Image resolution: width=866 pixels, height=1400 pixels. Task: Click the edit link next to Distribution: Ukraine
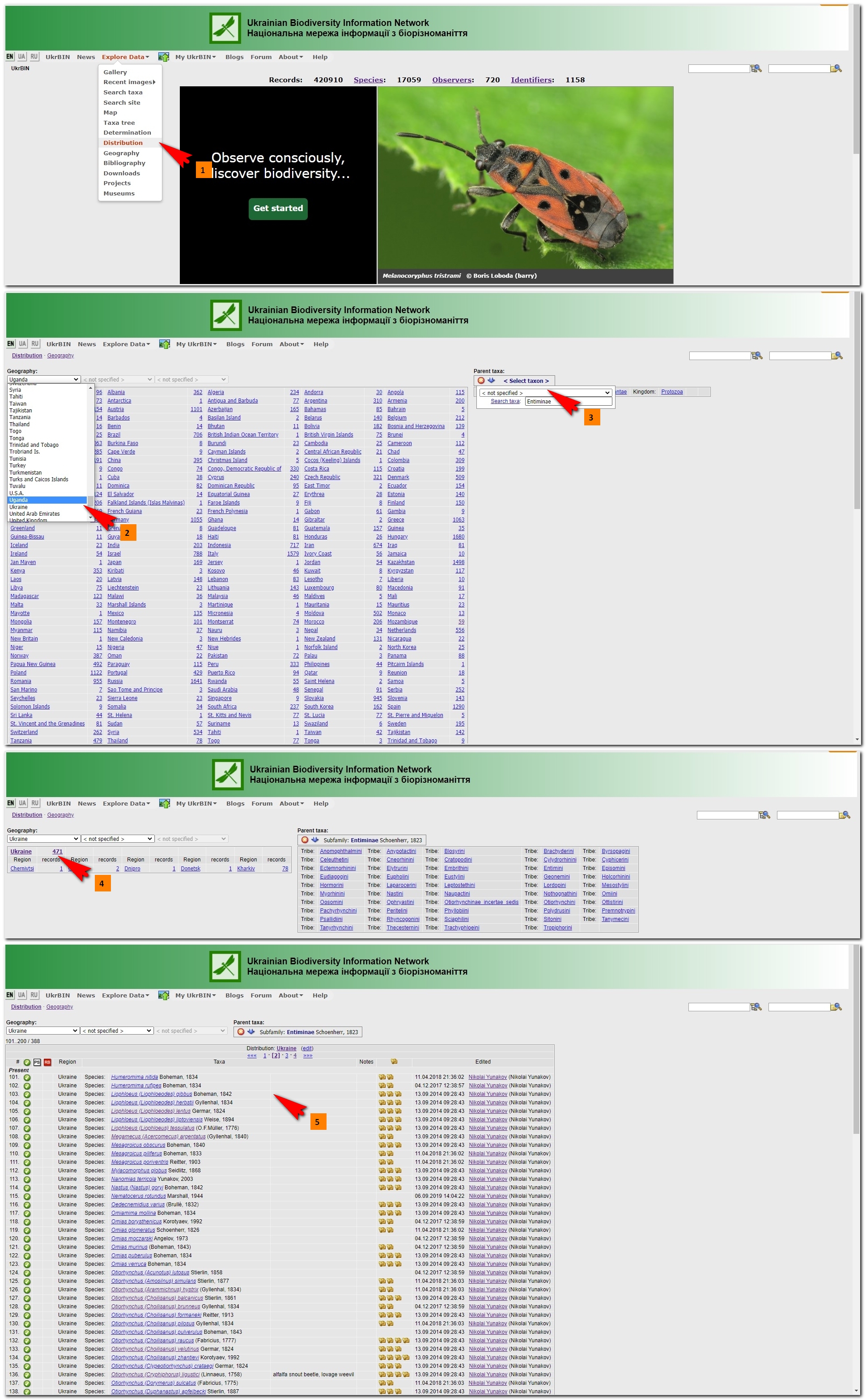click(308, 1048)
